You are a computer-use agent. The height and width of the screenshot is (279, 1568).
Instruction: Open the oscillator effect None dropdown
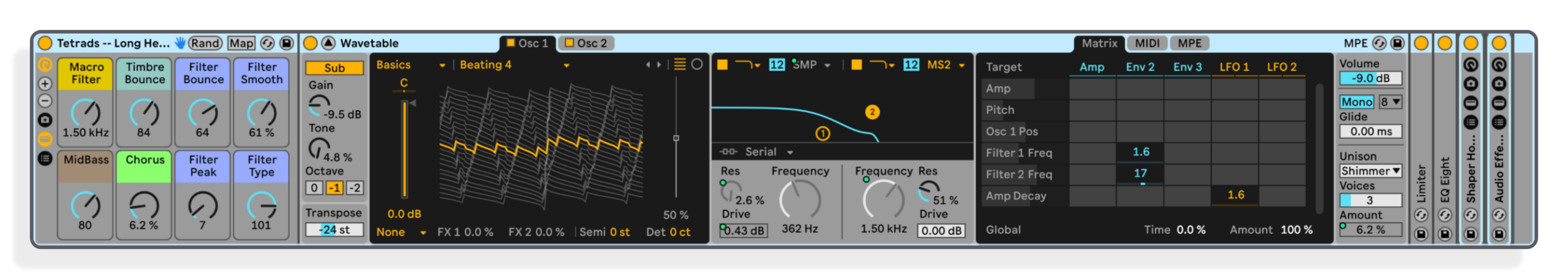click(401, 232)
